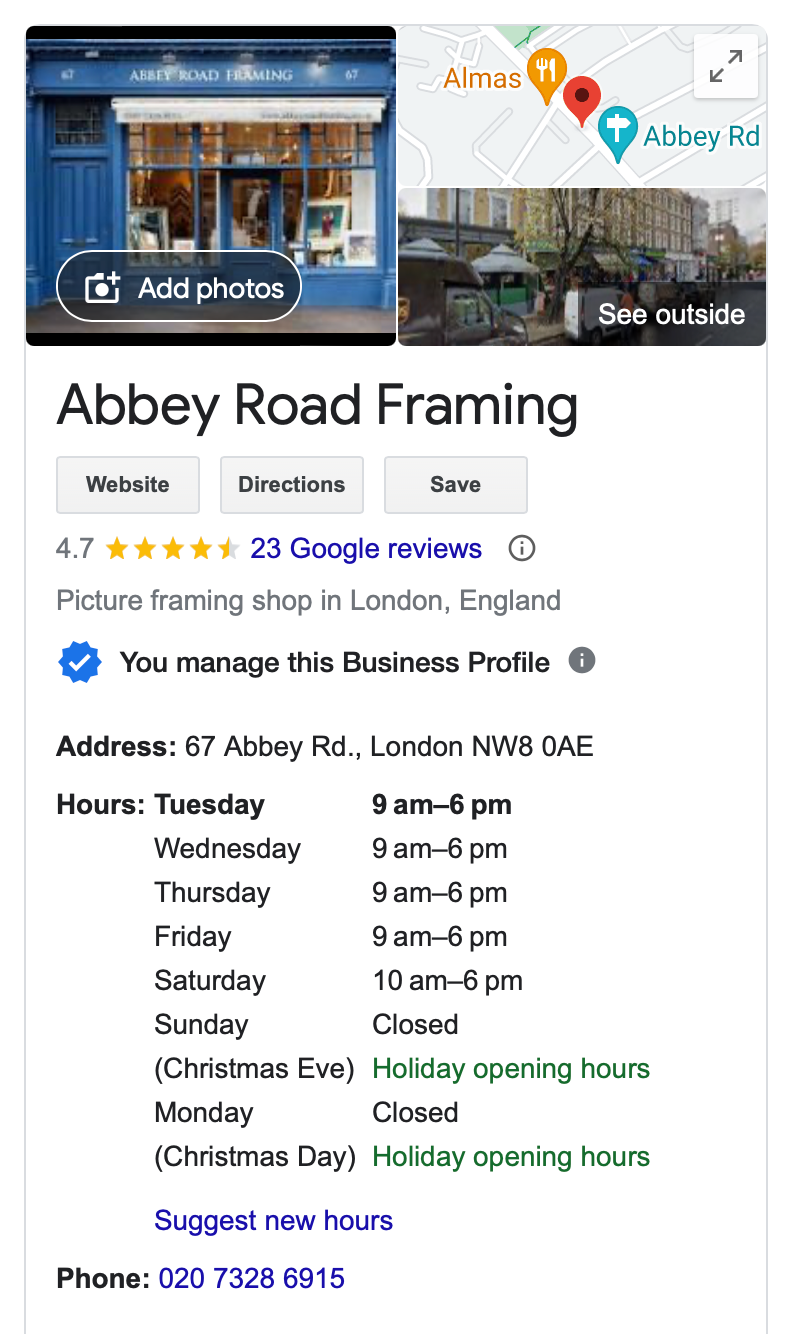Click info icon next to Business Profile
The width and height of the screenshot is (798, 1334).
tap(582, 660)
